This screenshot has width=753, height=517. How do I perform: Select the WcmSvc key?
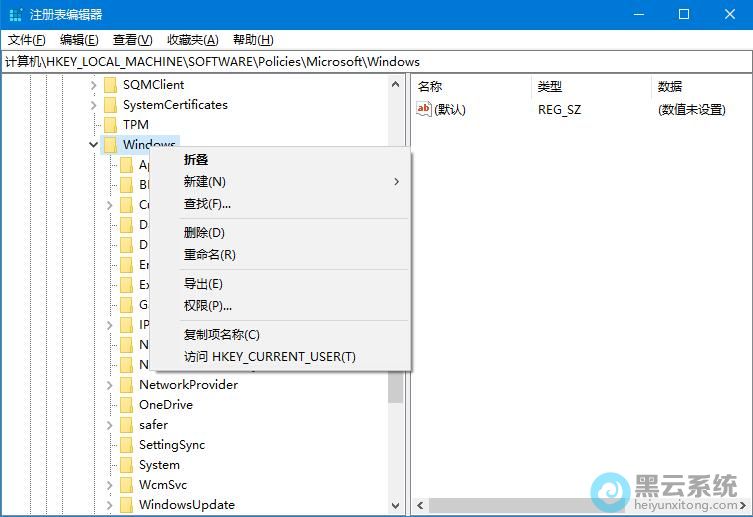tap(163, 485)
